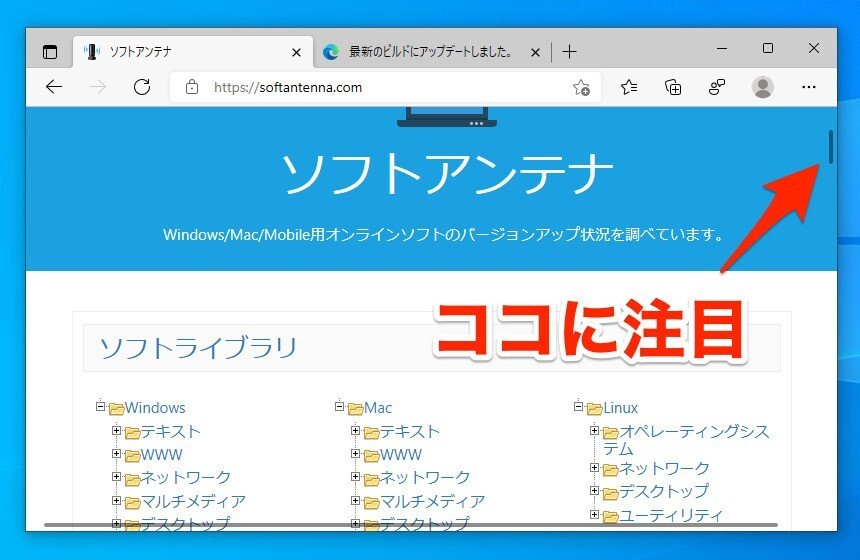Switch to the 最新のビルドにアップデートしました tab
Screen dimensions: 860x560
tap(432, 52)
